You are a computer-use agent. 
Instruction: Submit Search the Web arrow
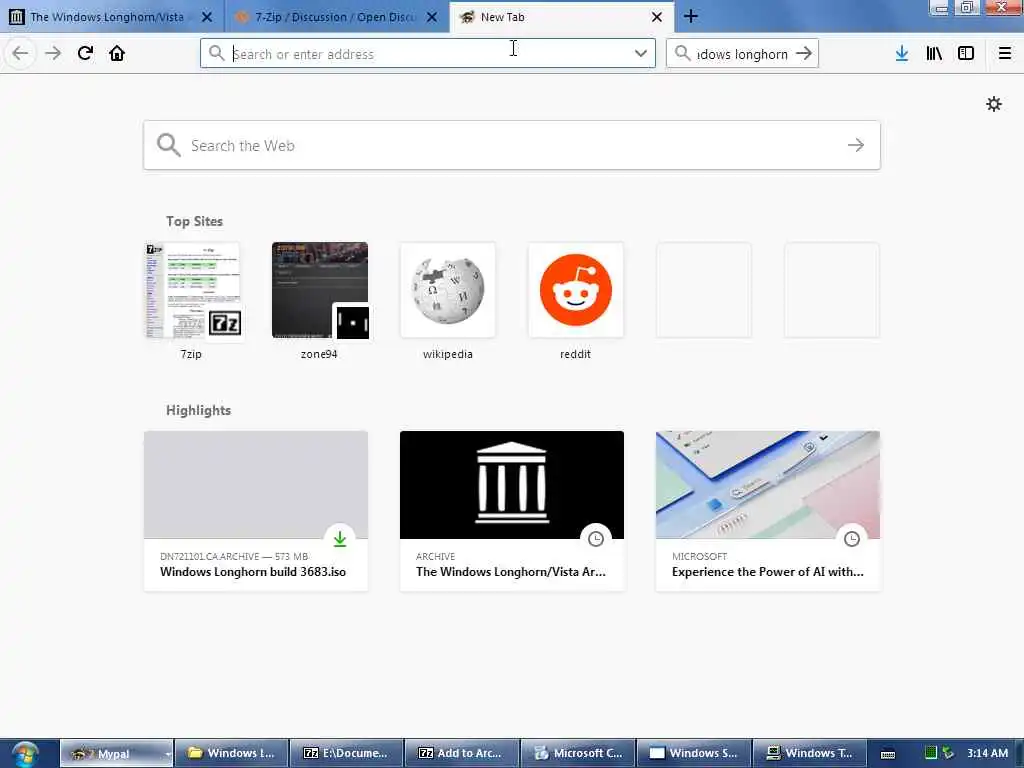click(856, 145)
